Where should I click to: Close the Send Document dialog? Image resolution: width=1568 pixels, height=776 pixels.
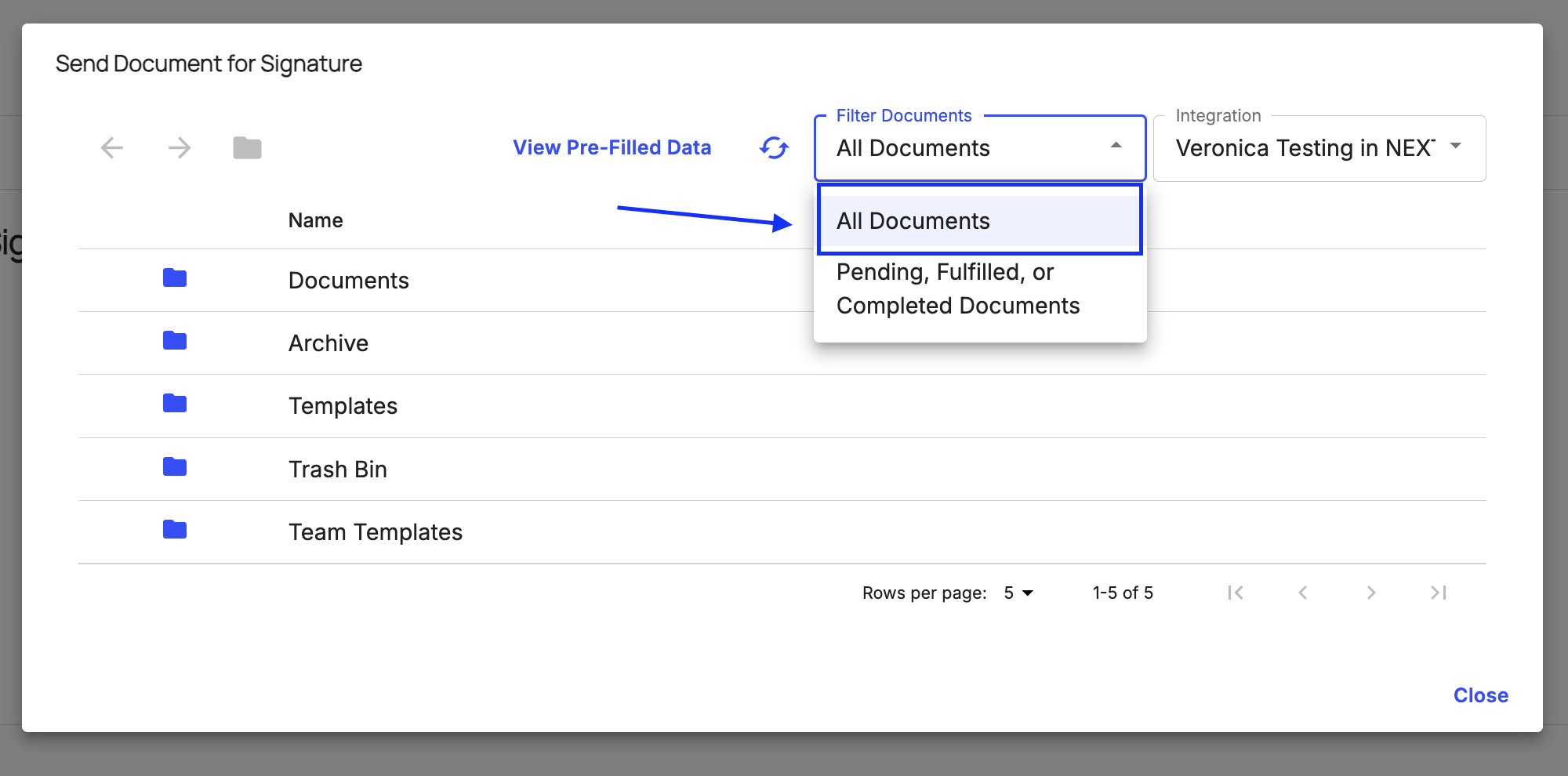tap(1481, 695)
